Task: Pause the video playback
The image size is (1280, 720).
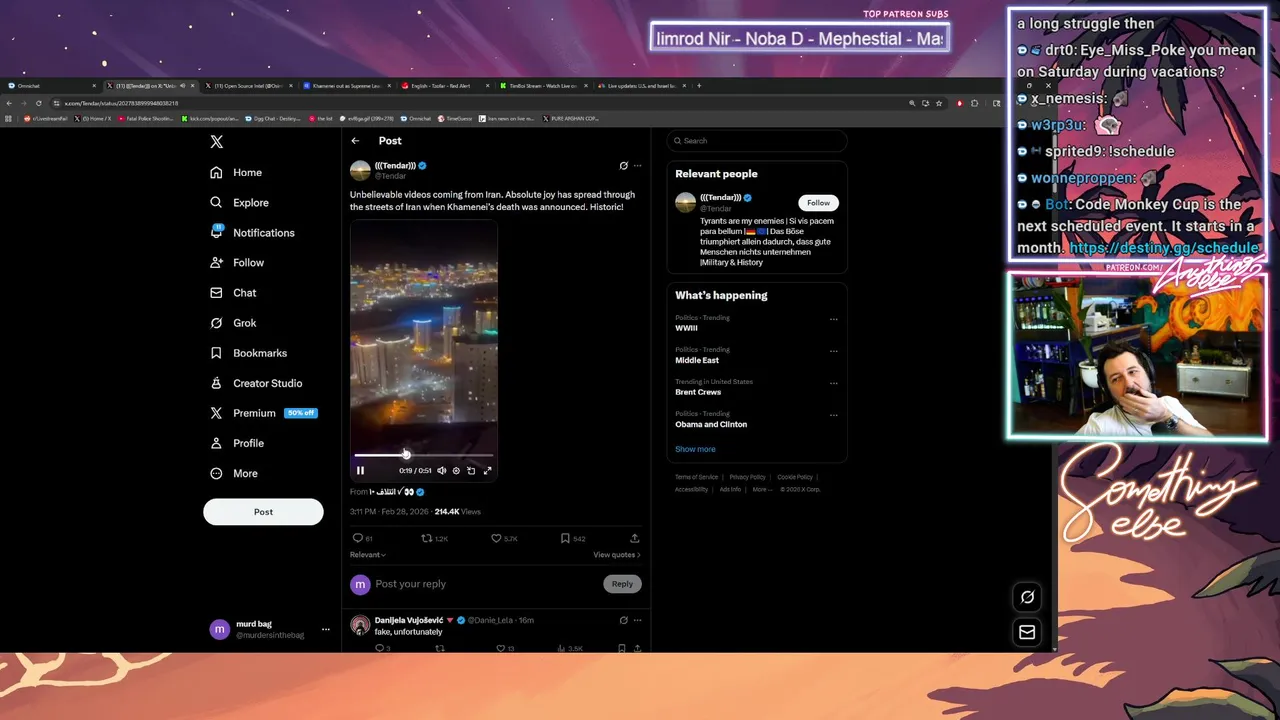Action: [x=361, y=470]
